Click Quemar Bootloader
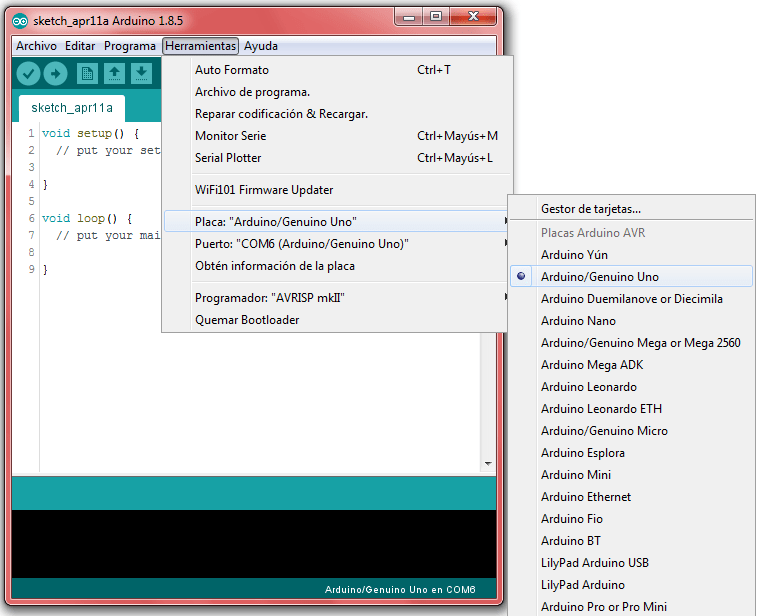 (x=247, y=320)
